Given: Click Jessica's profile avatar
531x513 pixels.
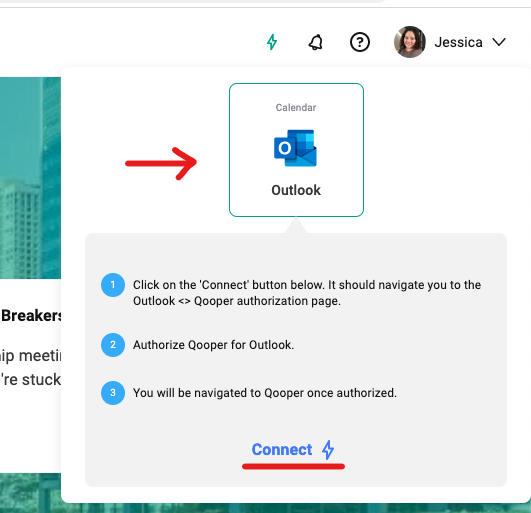Looking at the screenshot, I should 410,42.
